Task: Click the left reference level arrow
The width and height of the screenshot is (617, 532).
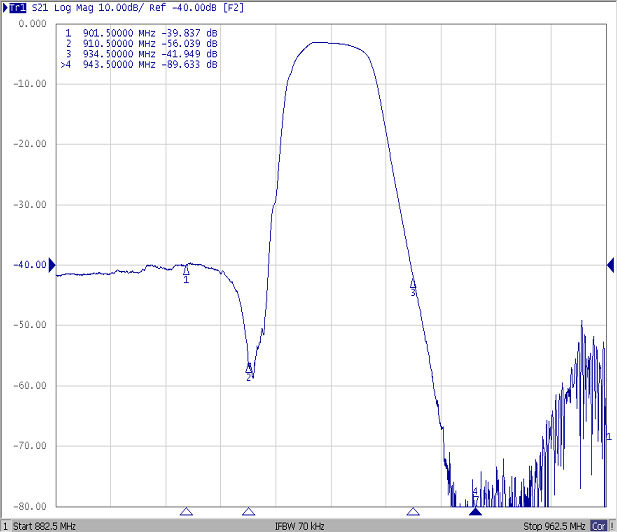Action: (x=53, y=264)
